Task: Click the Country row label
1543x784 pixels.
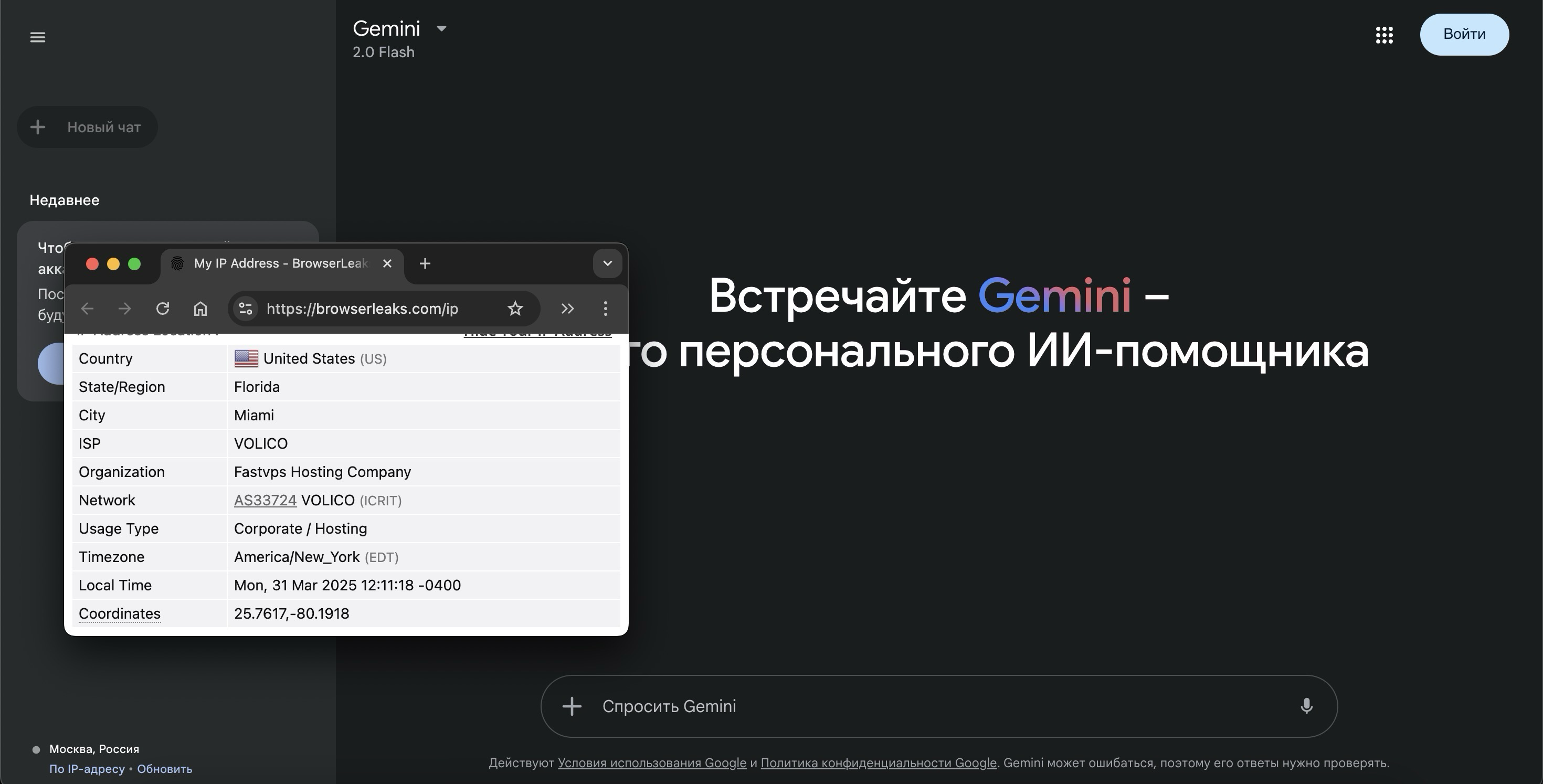Action: point(105,358)
